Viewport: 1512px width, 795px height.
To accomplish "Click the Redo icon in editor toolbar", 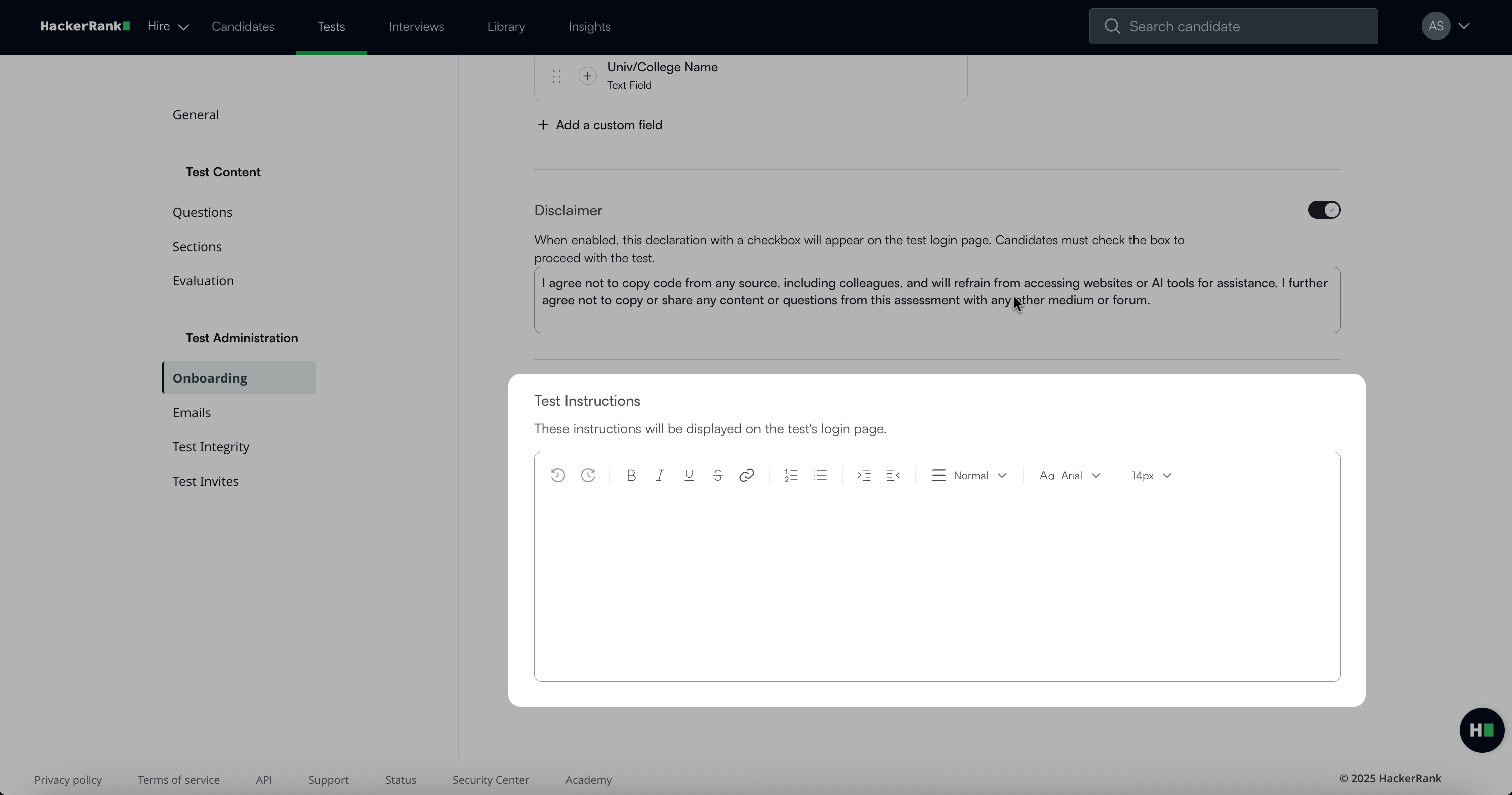I will 588,475.
